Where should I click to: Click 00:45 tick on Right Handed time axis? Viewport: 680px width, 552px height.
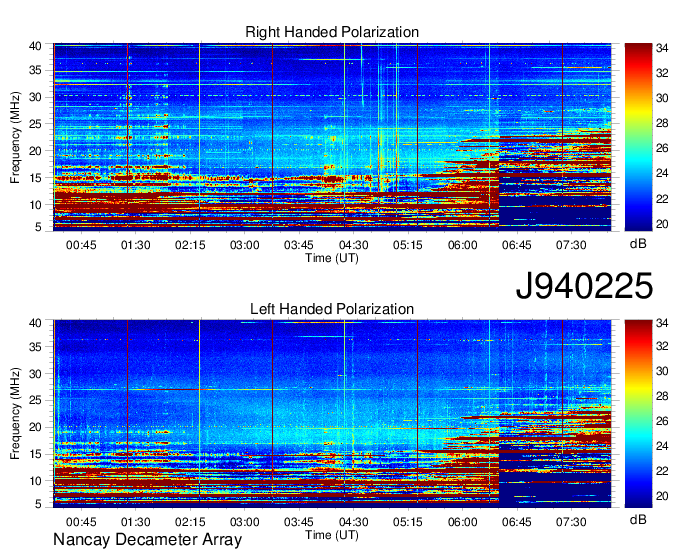click(x=81, y=245)
